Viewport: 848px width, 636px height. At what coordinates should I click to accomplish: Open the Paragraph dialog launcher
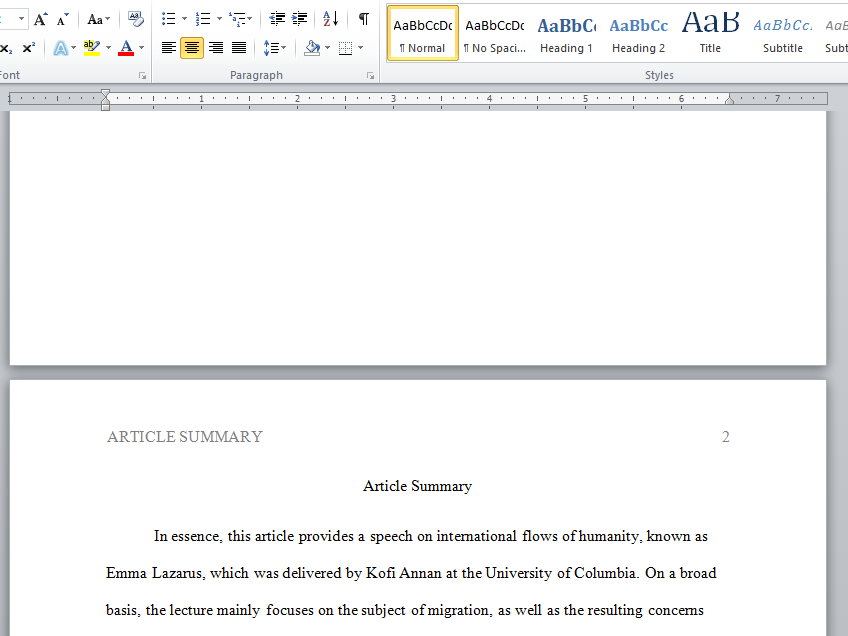pyautogui.click(x=370, y=76)
